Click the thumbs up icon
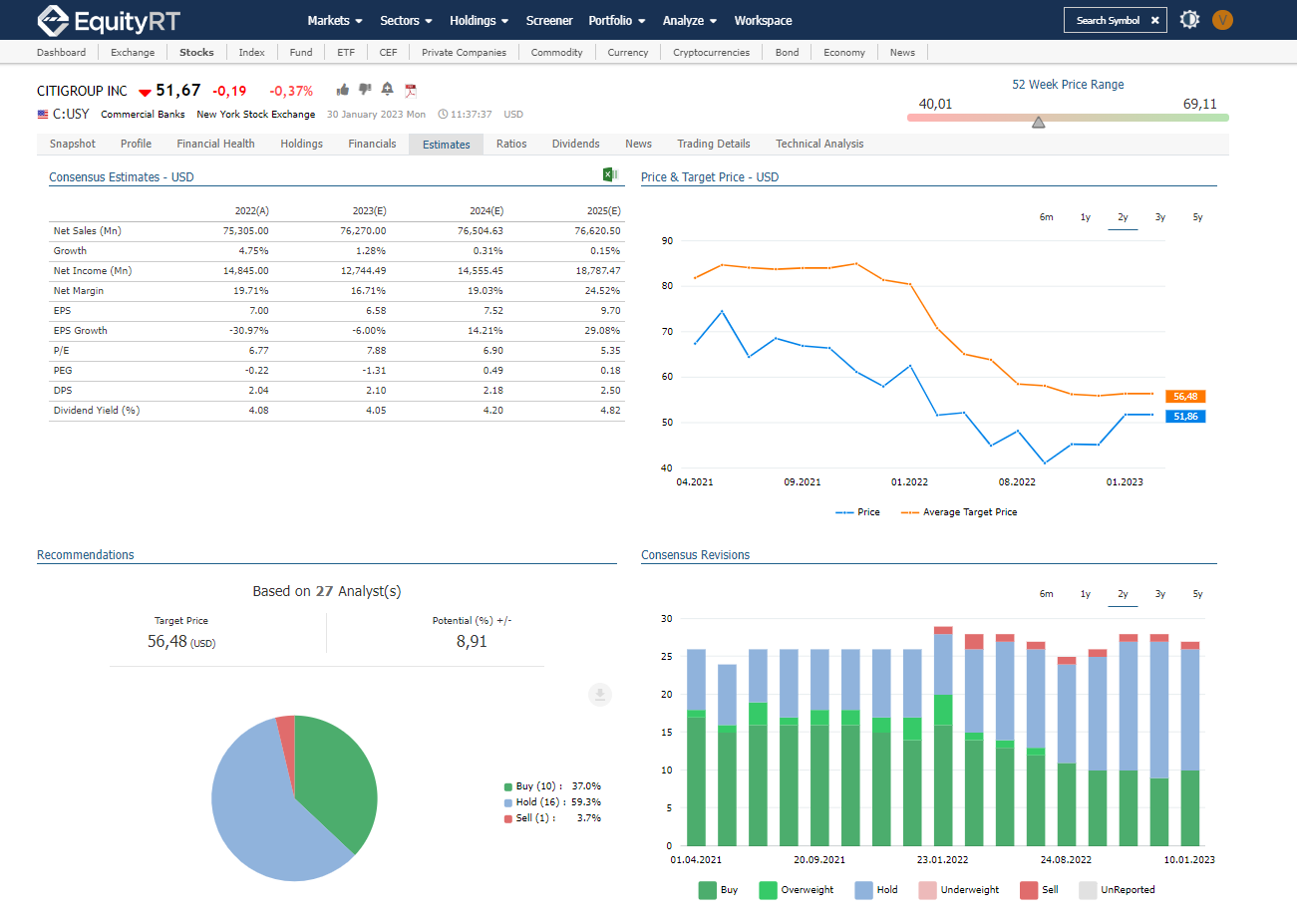 coord(343,90)
